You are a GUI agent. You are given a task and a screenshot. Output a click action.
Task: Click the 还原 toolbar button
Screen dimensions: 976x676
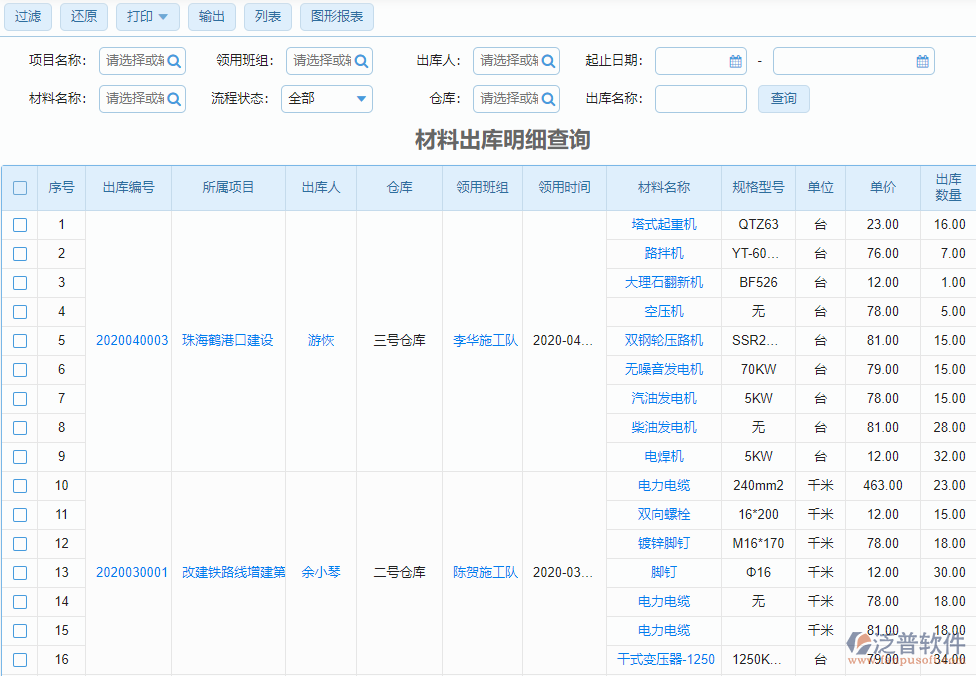point(83,17)
